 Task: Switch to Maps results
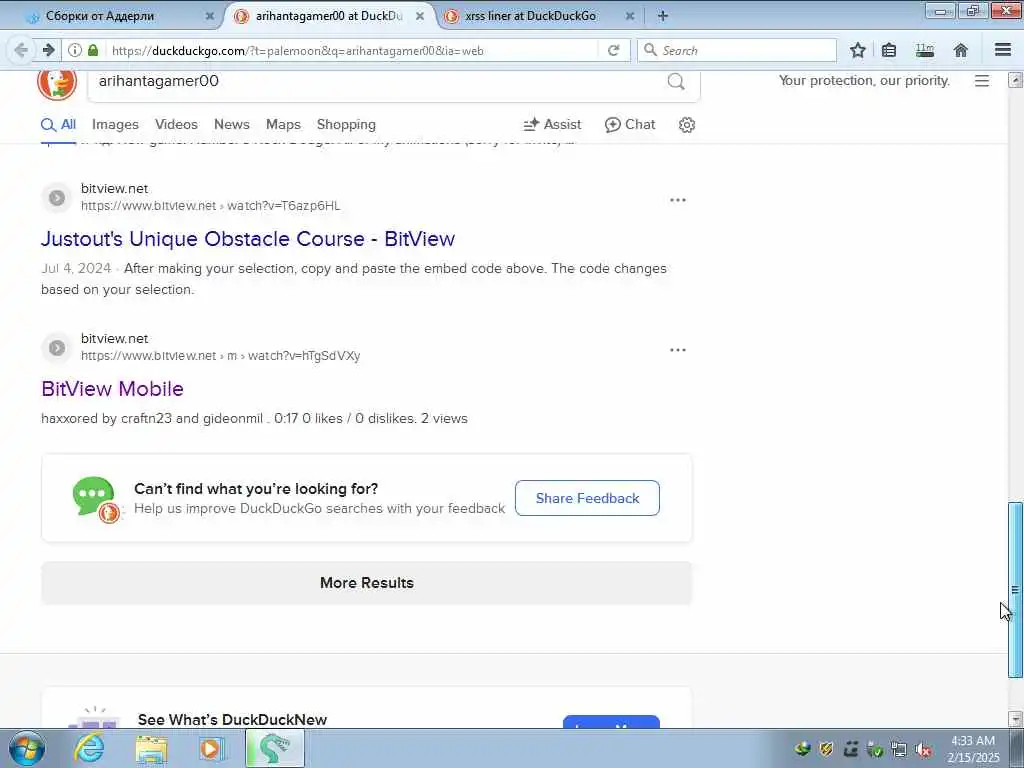283,124
